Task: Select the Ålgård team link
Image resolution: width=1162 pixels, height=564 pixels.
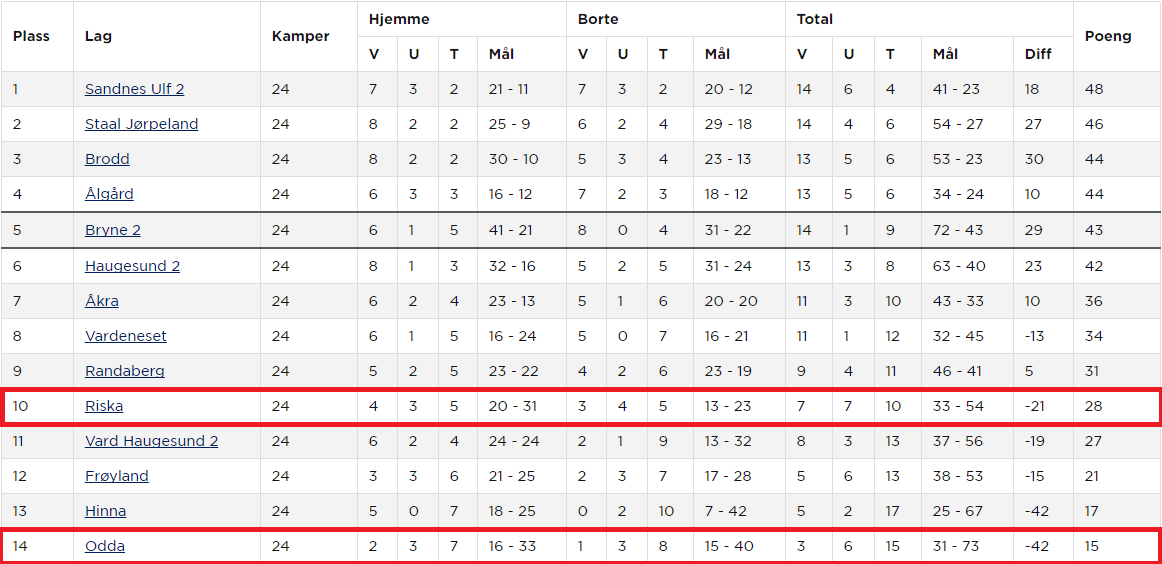Action: point(109,194)
